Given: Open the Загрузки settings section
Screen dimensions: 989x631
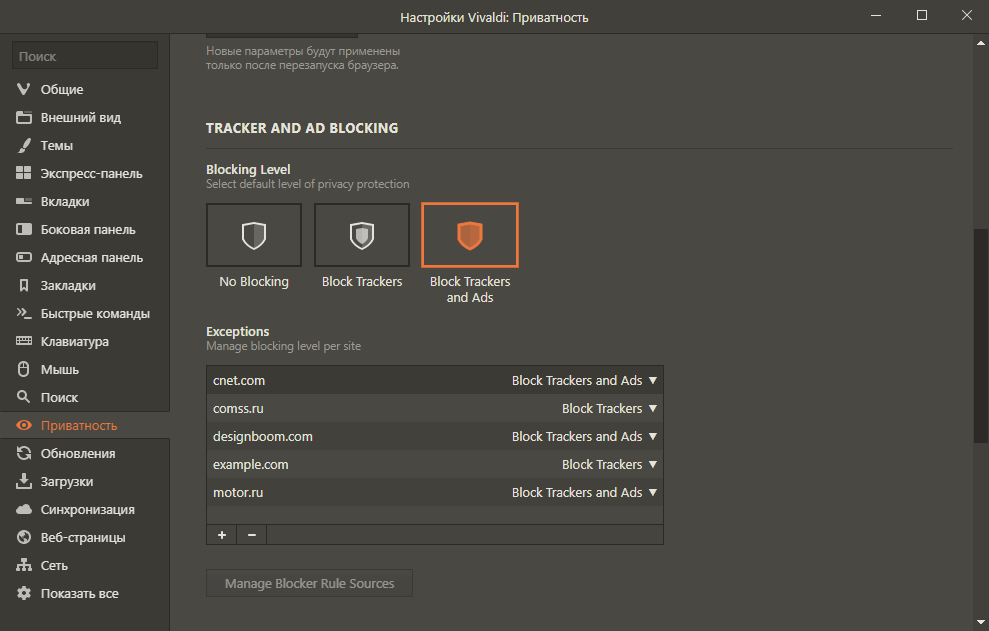Looking at the screenshot, I should (67, 482).
